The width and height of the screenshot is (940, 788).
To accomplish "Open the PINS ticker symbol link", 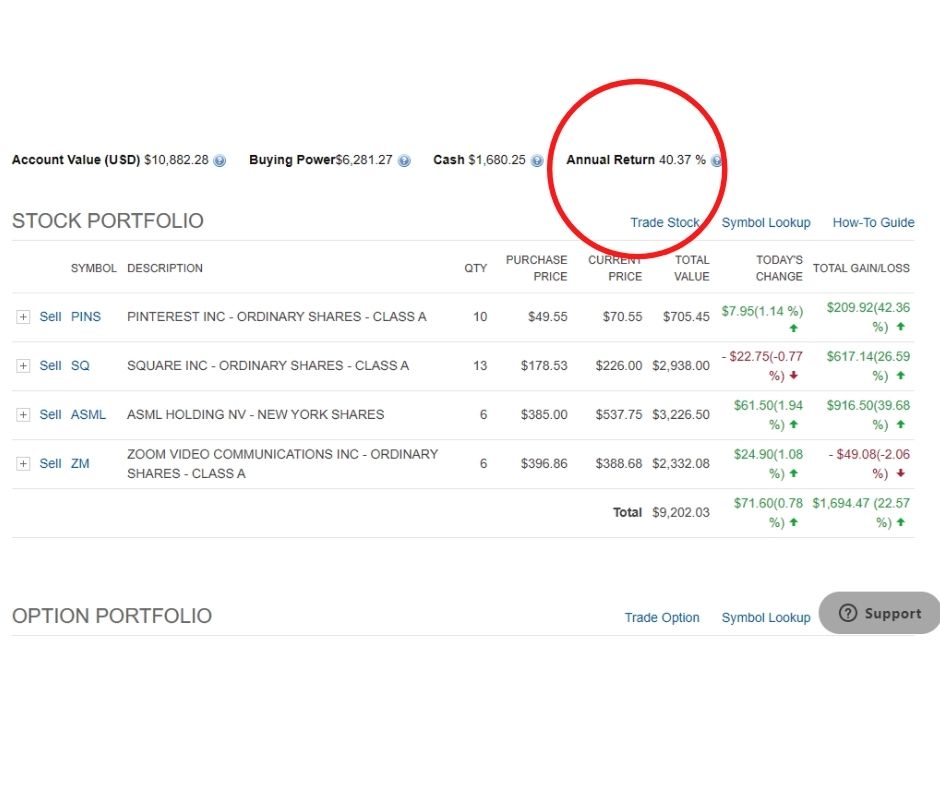I will 86,316.
